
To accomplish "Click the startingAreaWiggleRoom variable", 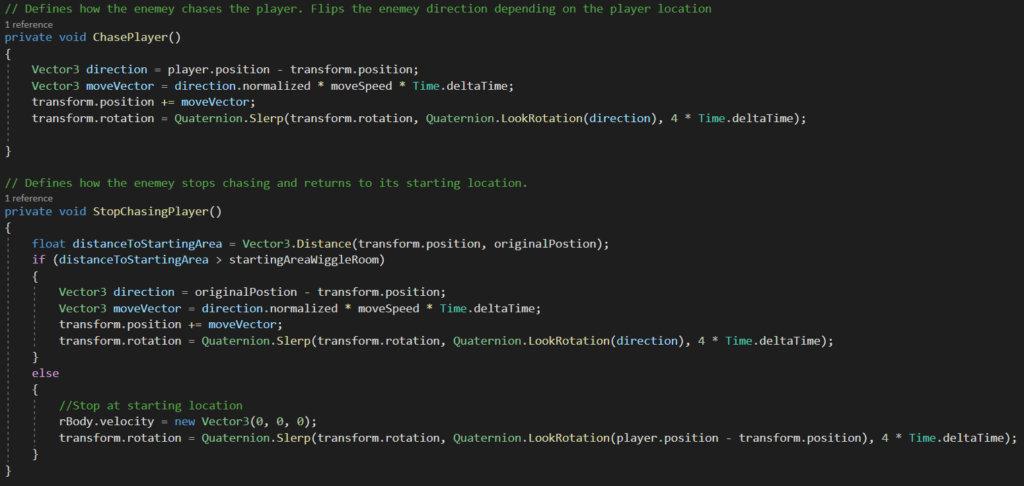I will [306, 260].
